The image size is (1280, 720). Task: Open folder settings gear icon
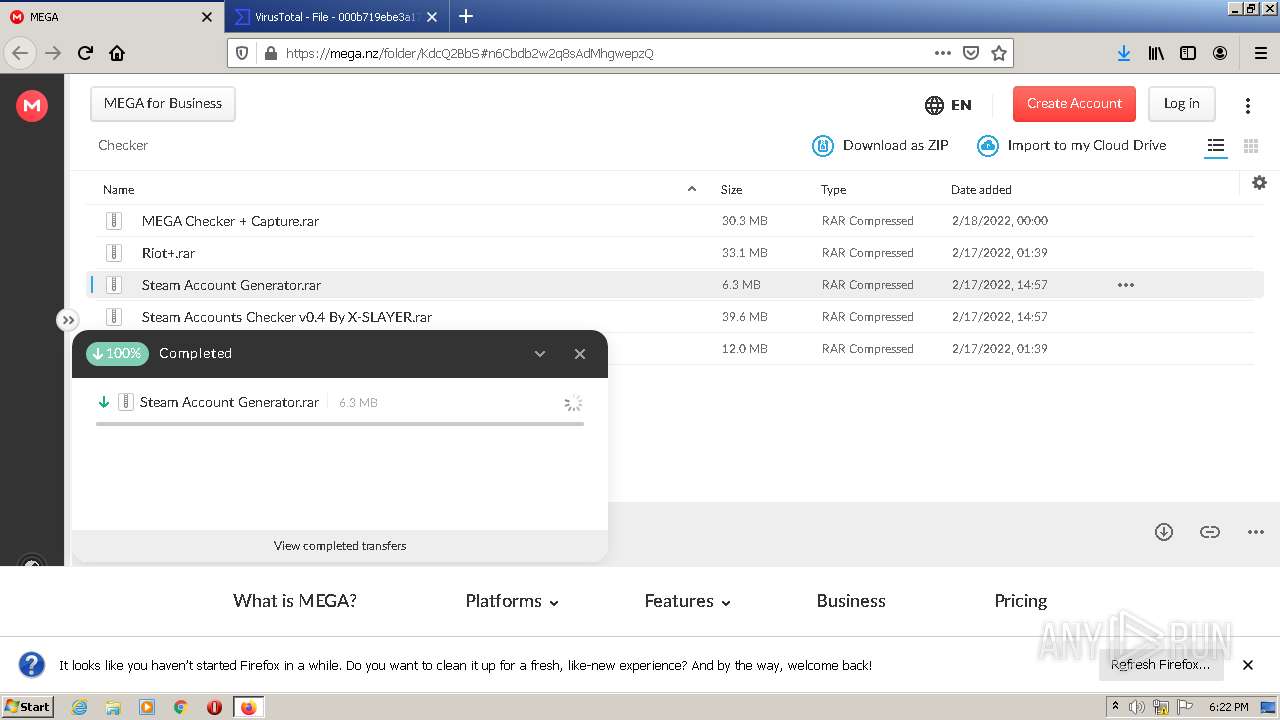[x=1259, y=182]
